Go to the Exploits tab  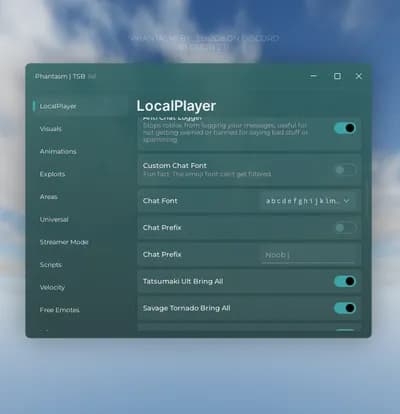(x=52, y=174)
